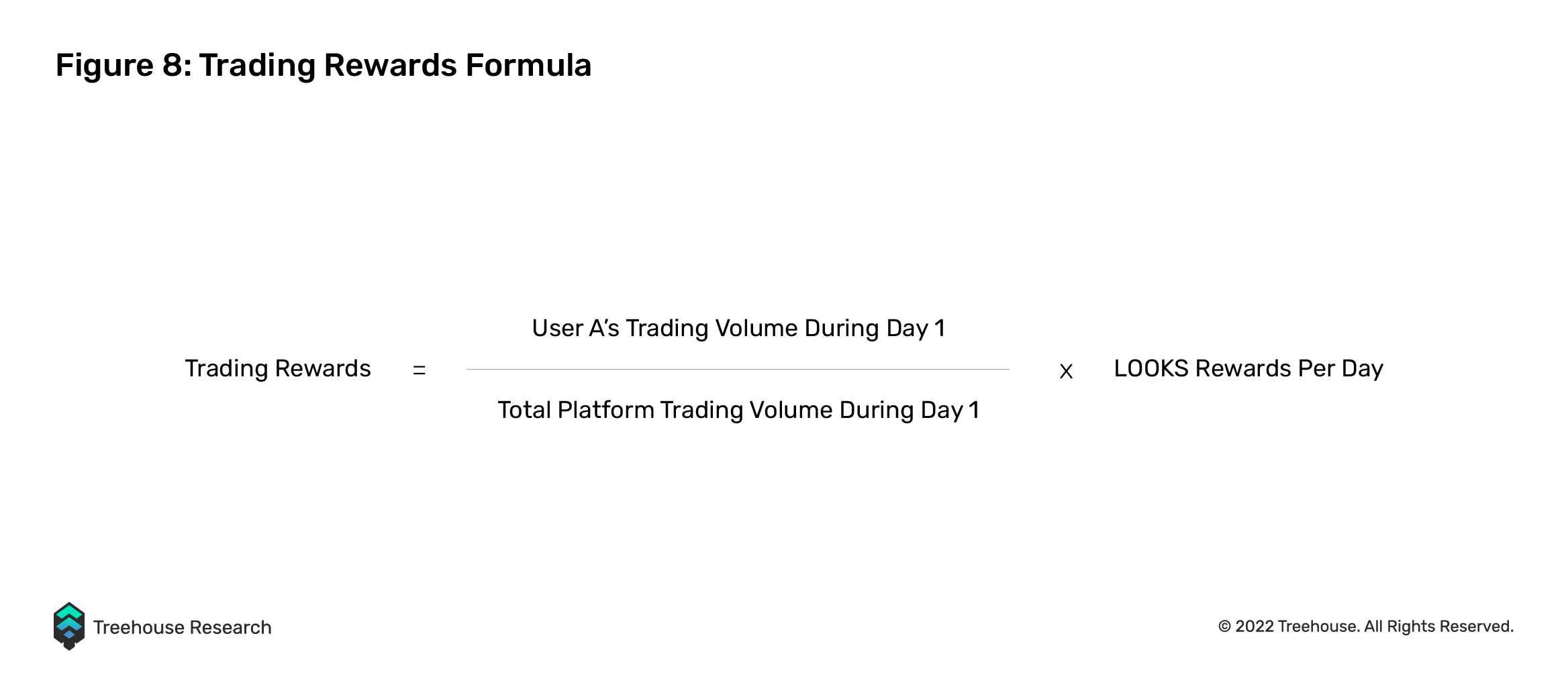
Task: Click the LOOKS Rewards Per Day term
Action: tap(1248, 369)
